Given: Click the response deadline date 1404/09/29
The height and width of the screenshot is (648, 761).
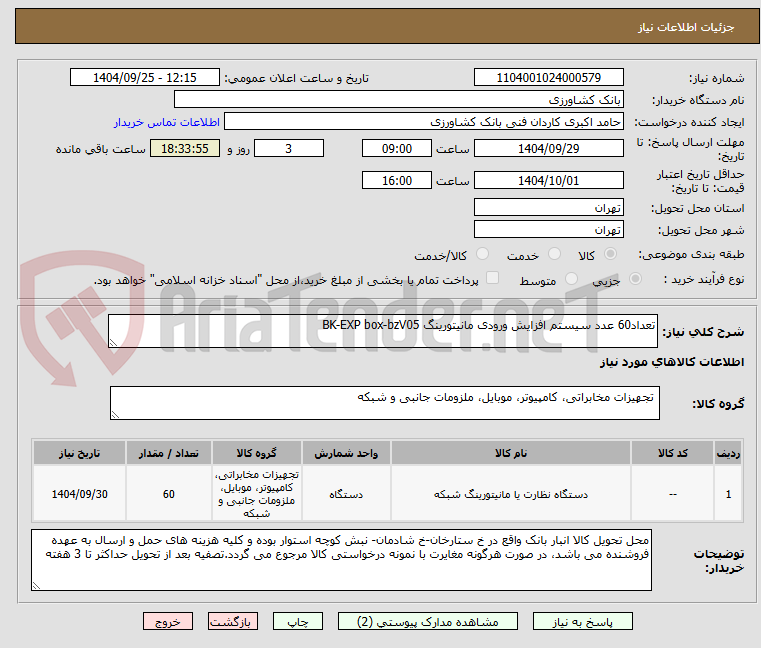Looking at the screenshot, I should (x=548, y=149).
